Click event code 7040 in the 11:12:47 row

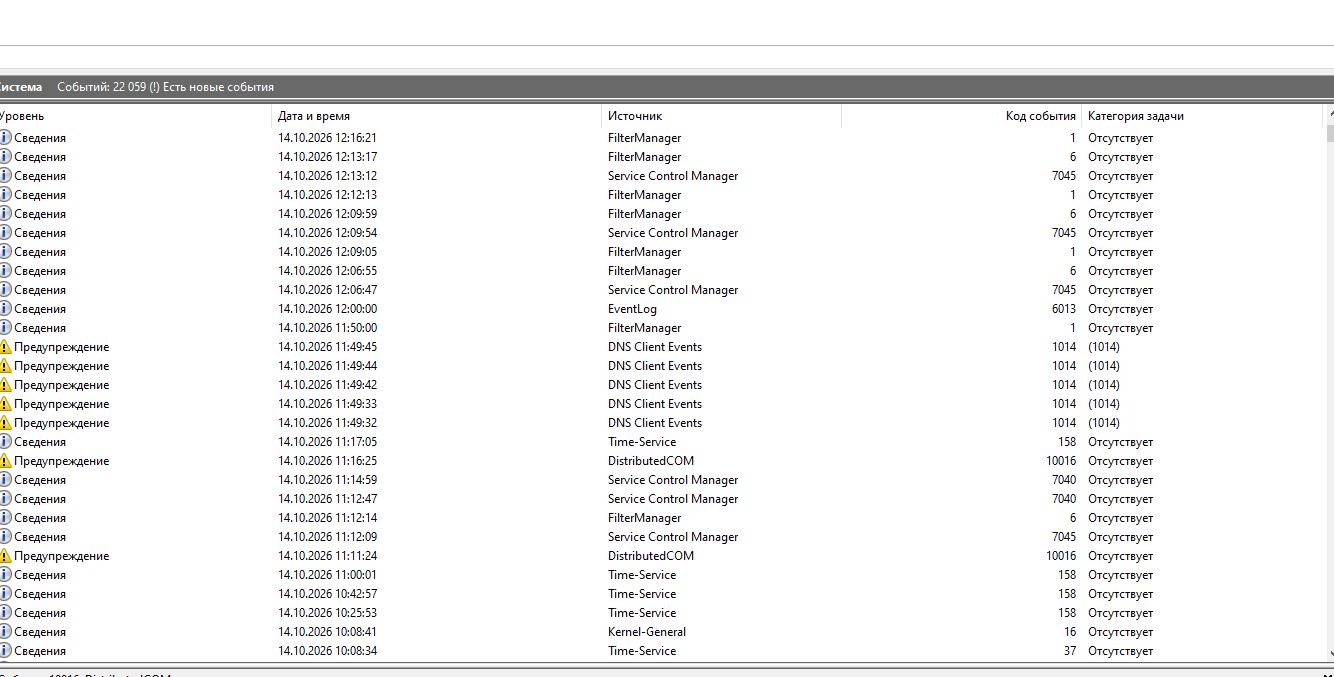click(x=1063, y=499)
